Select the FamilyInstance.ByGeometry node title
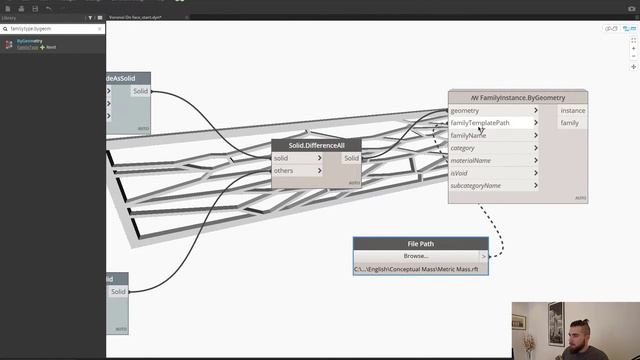 click(x=518, y=98)
